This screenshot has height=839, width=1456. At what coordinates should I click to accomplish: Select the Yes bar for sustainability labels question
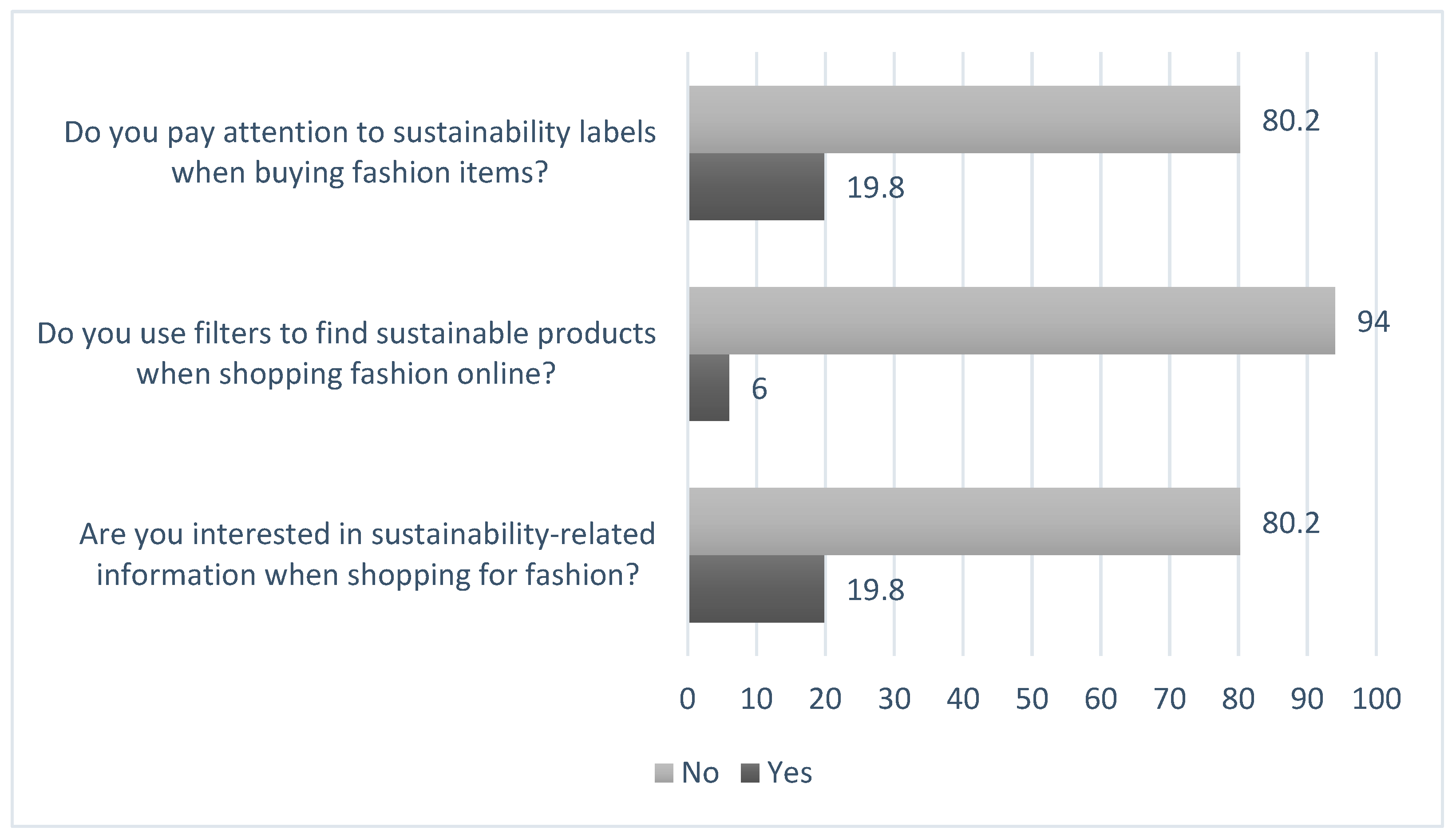pos(756,187)
